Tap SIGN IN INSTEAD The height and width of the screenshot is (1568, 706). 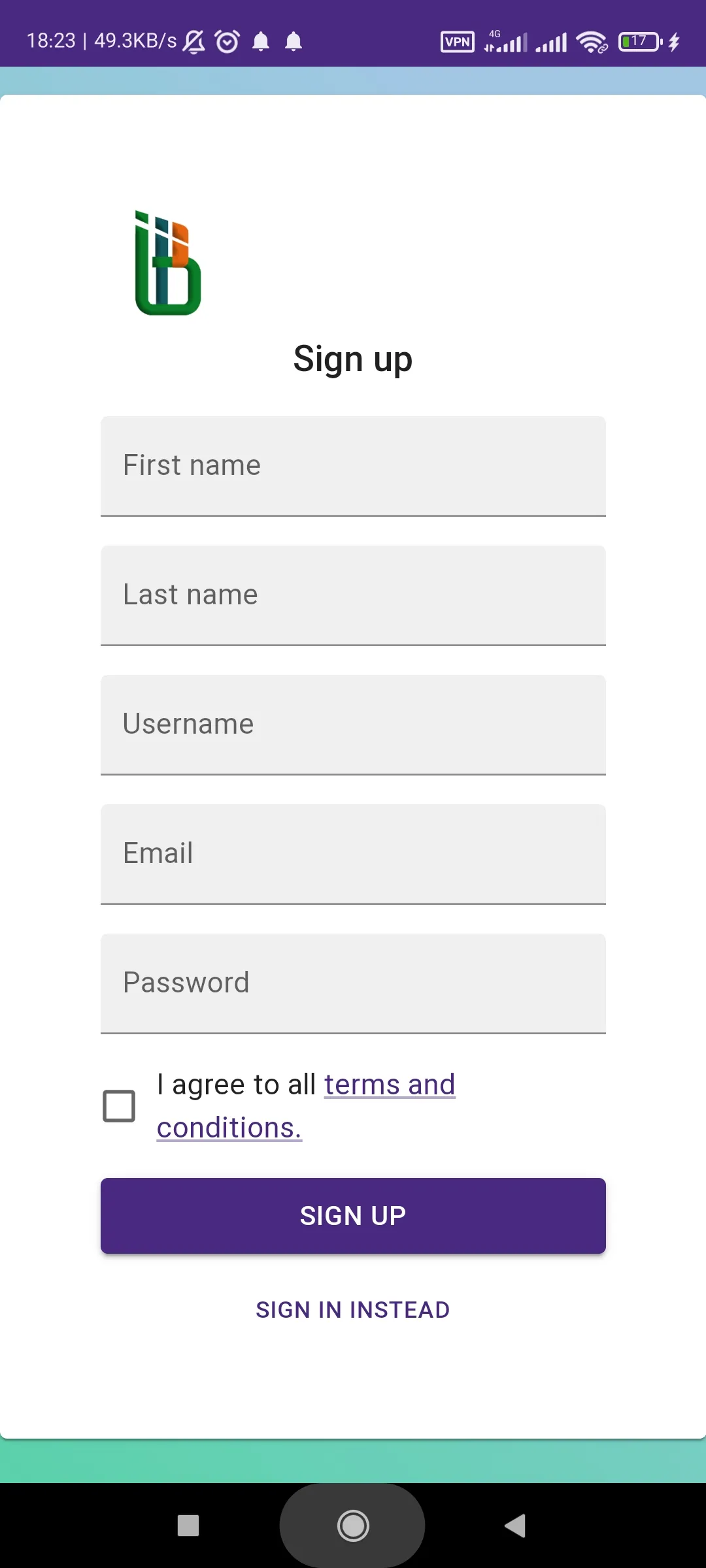[353, 1310]
